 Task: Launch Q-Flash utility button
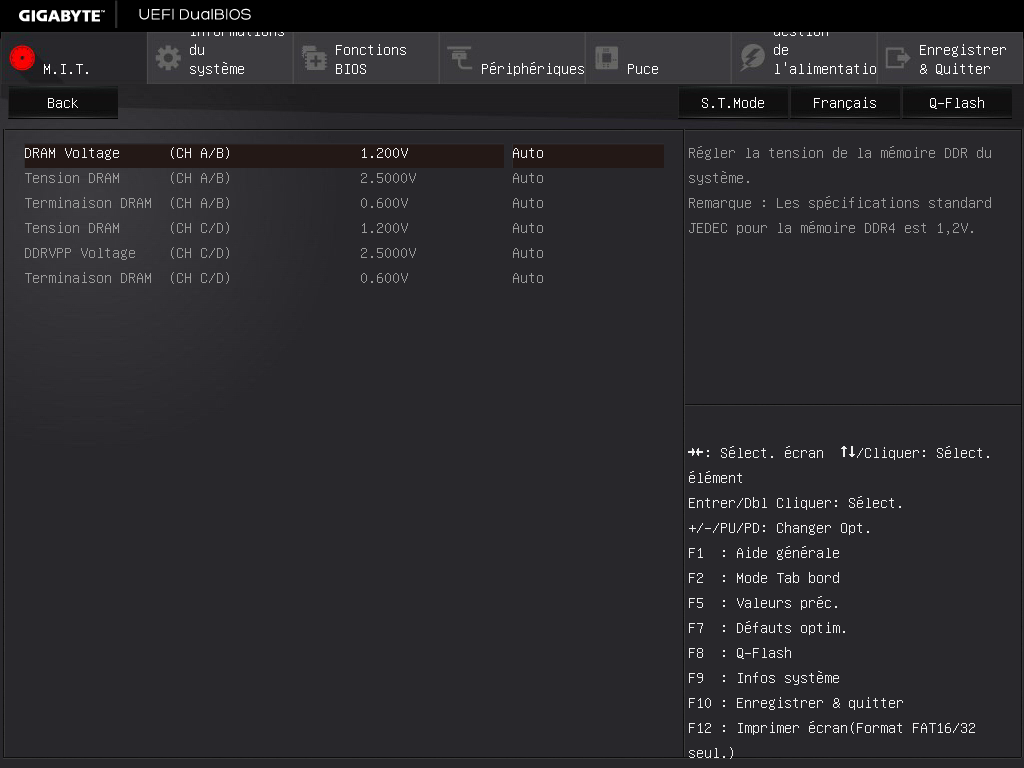(957, 103)
